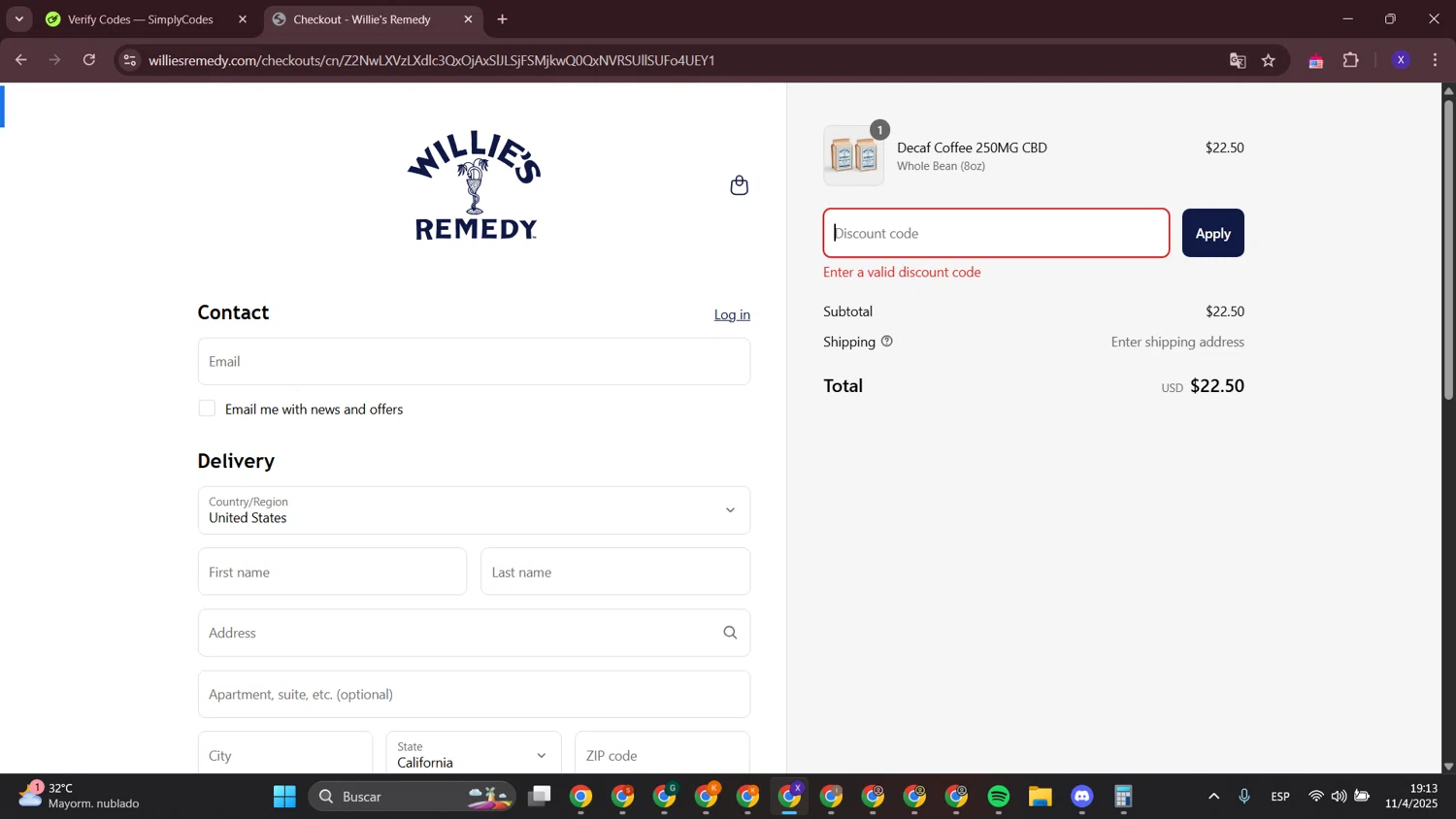Click the address search magnifier icon
This screenshot has width=1456, height=819.
pos(730,633)
